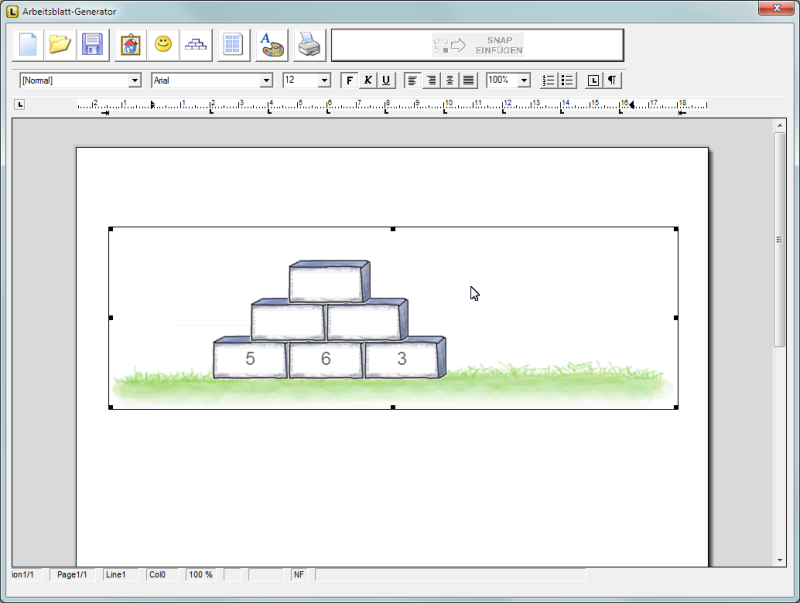Toggle italic formatting with the K button

[x=367, y=80]
